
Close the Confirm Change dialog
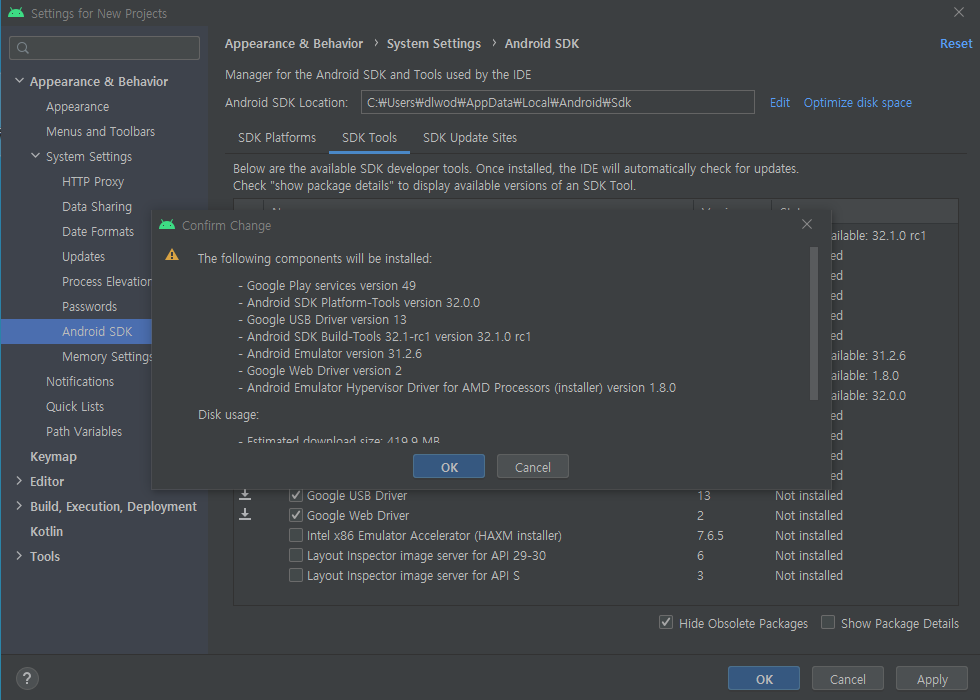pos(807,224)
